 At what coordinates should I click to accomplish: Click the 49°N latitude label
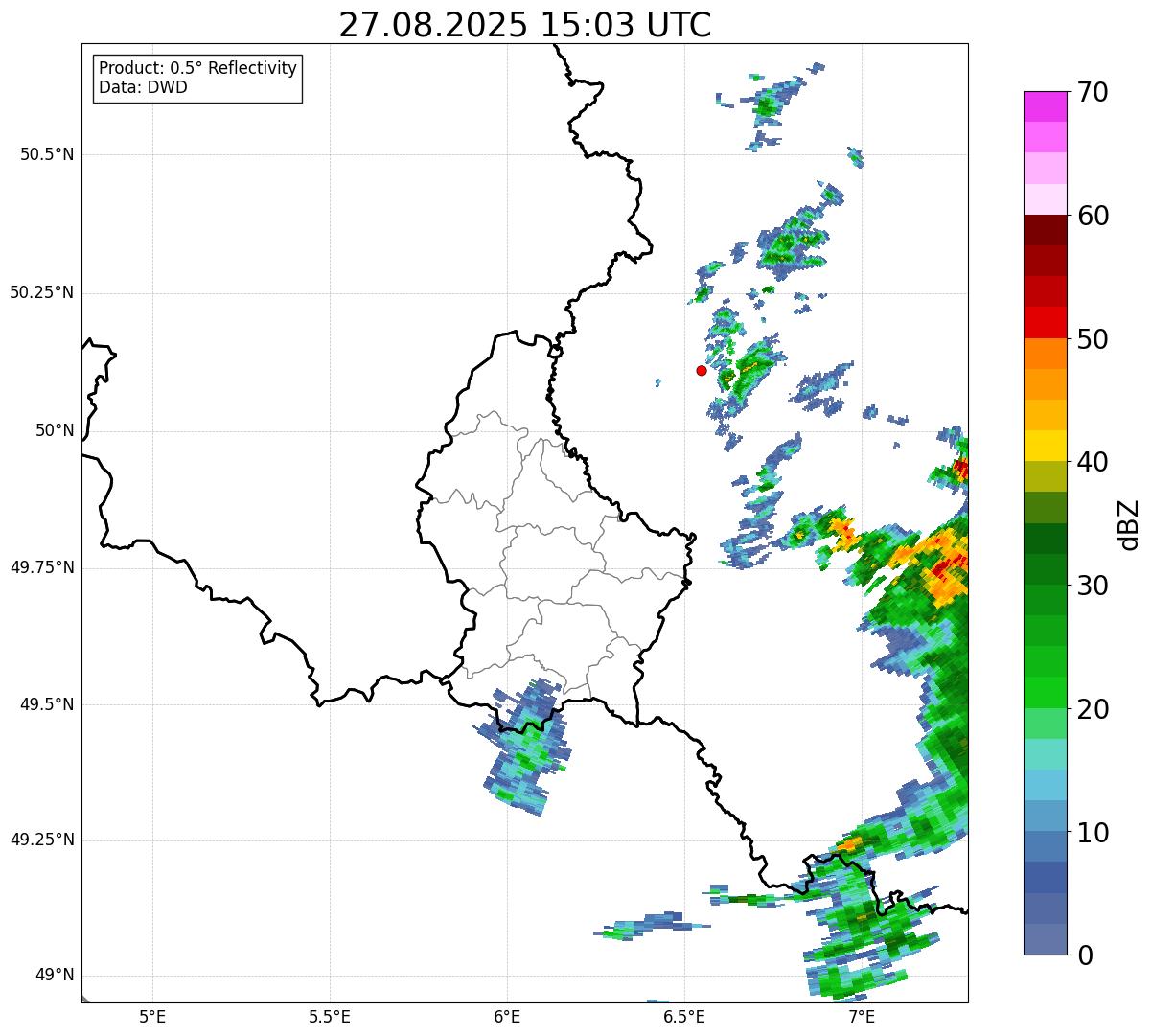tap(55, 975)
